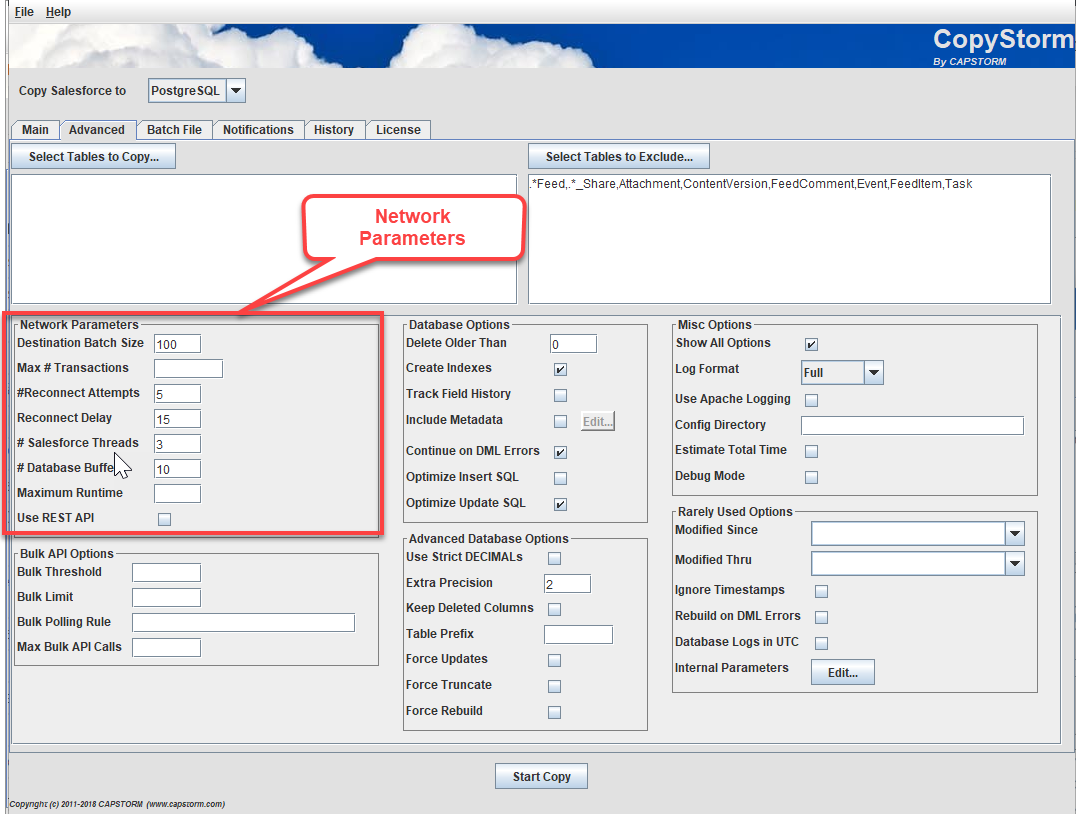Screen dimensions: 1078x814
Task: Open the Help menu
Action: tap(58, 12)
